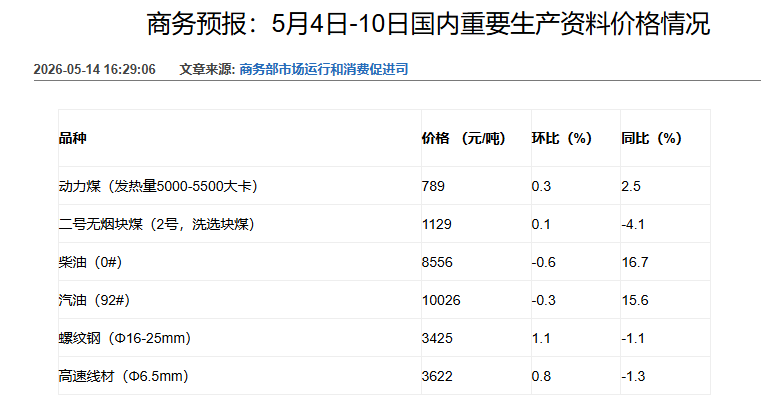761x411 pixels.
Task: Click the 0.8 month-on-month value for 高速线材
Action: pyautogui.click(x=541, y=376)
